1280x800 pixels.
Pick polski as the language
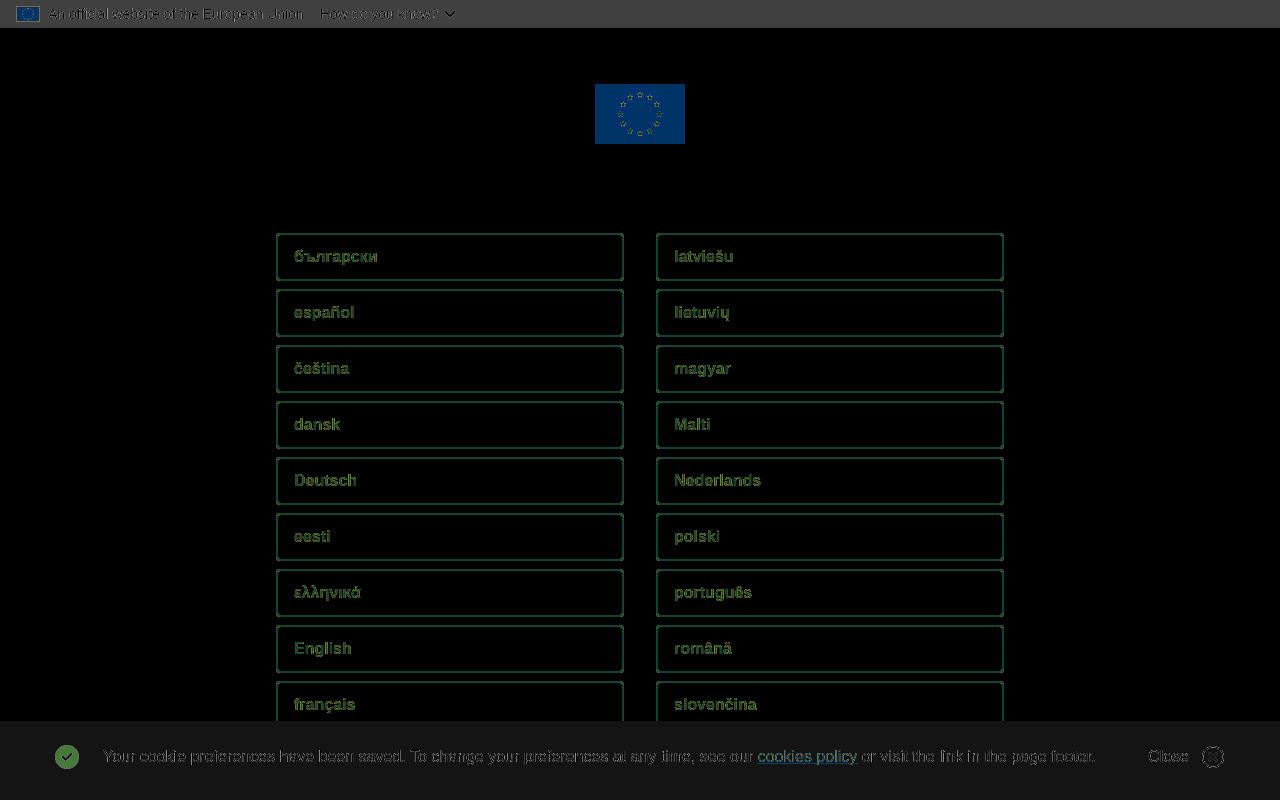(830, 537)
